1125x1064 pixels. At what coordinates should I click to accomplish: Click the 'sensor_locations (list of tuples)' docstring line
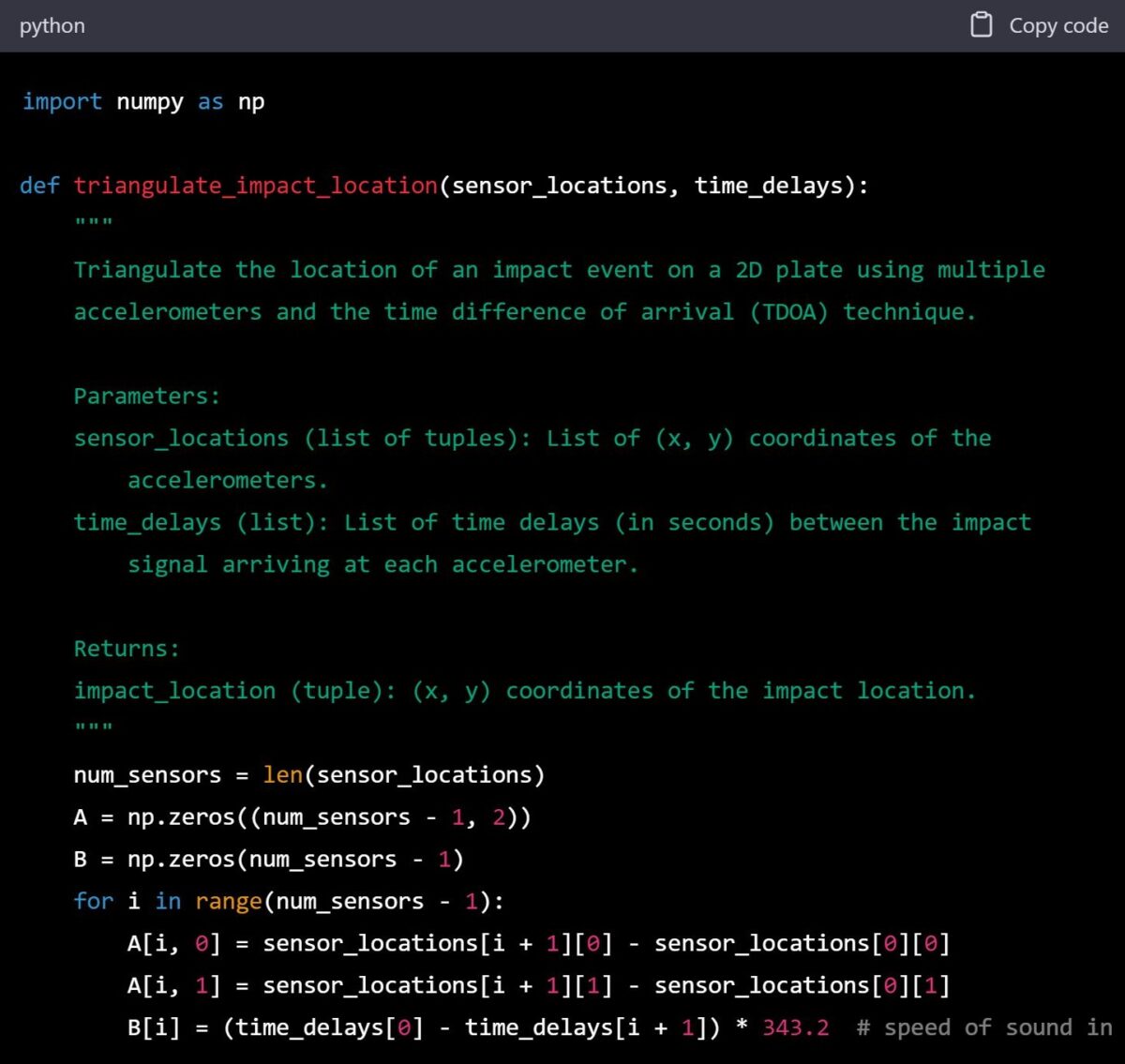point(532,439)
